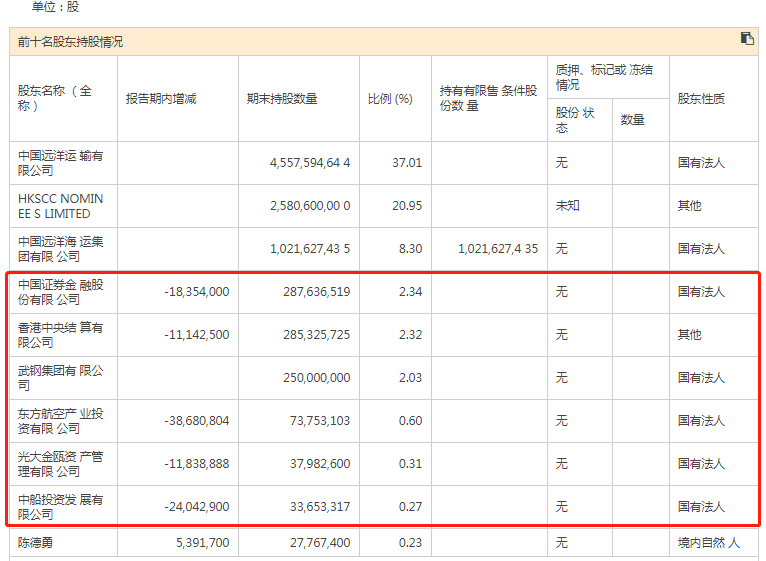Select the 前十名股东持股情况 table title
This screenshot has width=766, height=561.
pyautogui.click(x=70, y=42)
